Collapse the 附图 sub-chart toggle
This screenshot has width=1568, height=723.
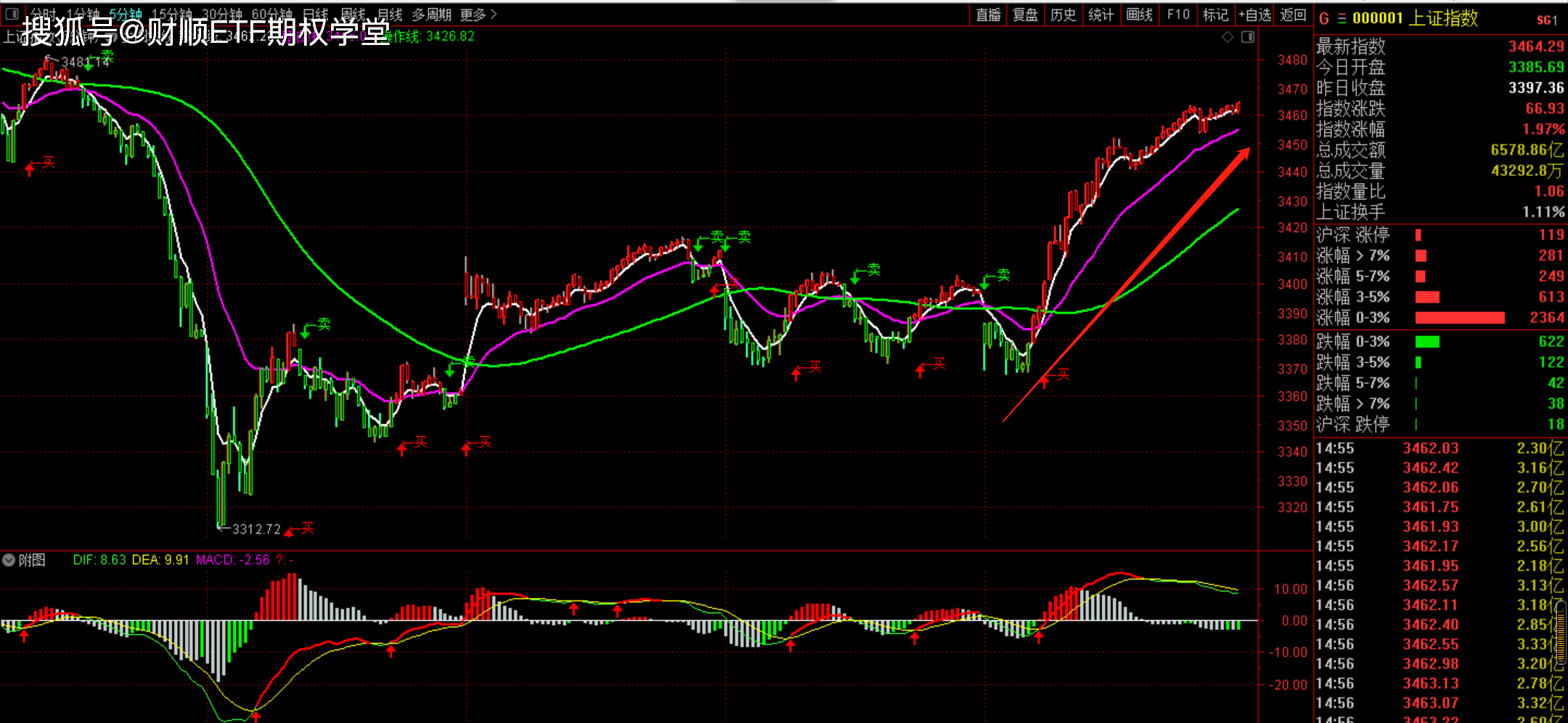(9, 560)
